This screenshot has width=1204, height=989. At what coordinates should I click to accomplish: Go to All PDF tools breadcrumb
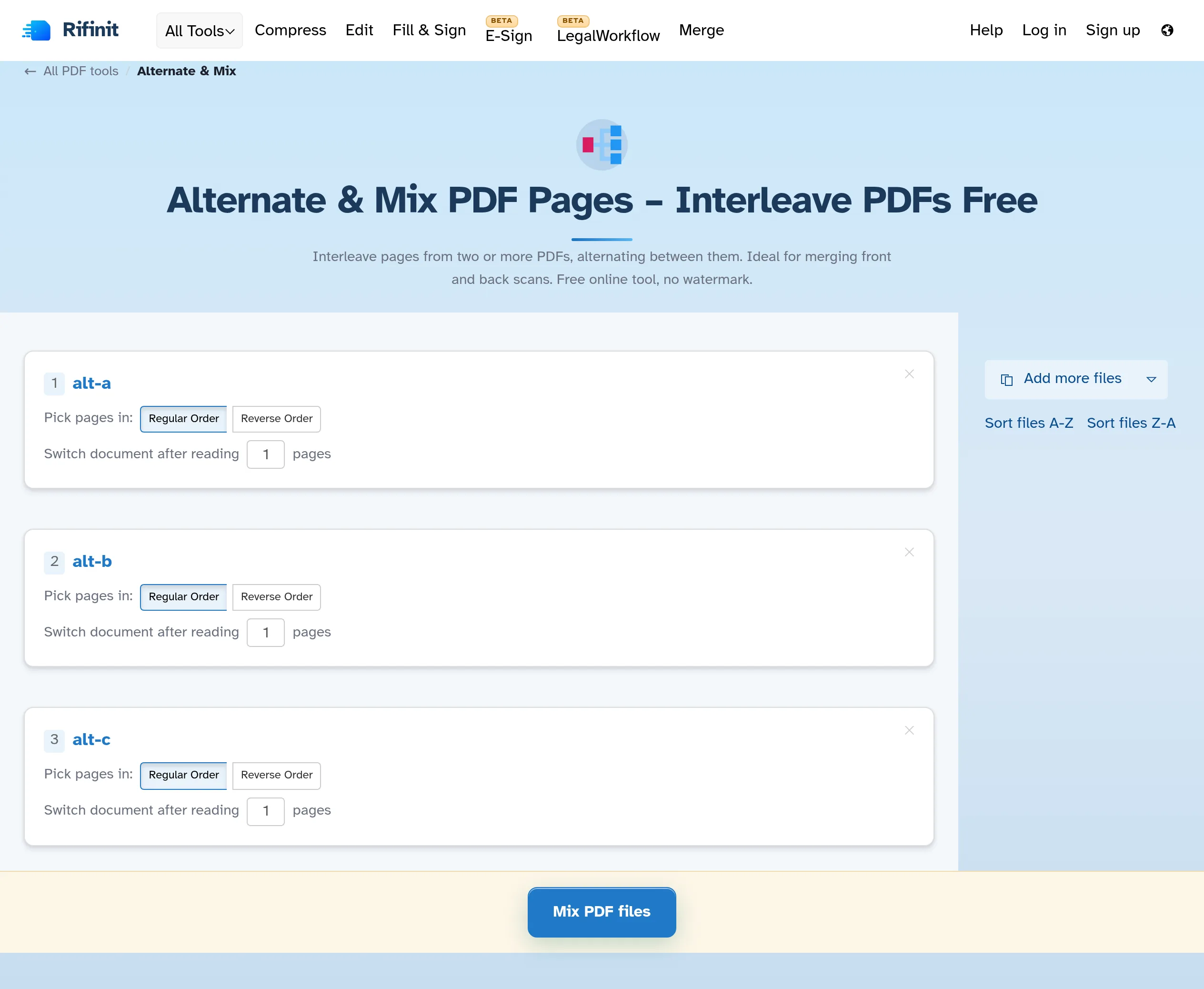pyautogui.click(x=81, y=71)
